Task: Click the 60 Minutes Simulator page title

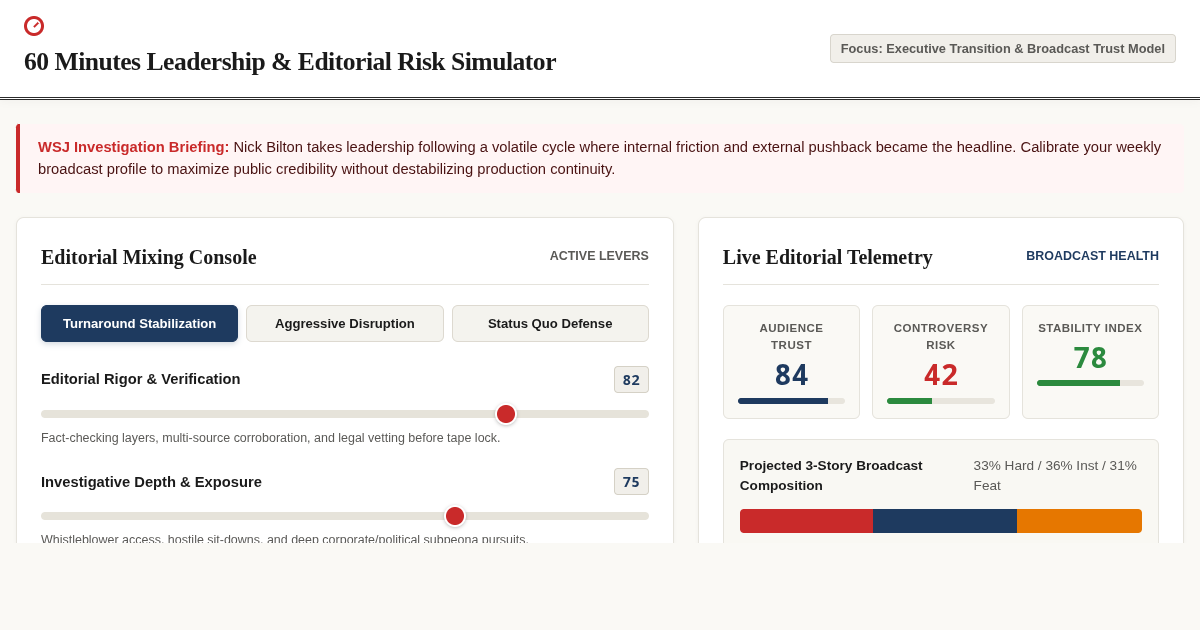Action: (x=290, y=62)
